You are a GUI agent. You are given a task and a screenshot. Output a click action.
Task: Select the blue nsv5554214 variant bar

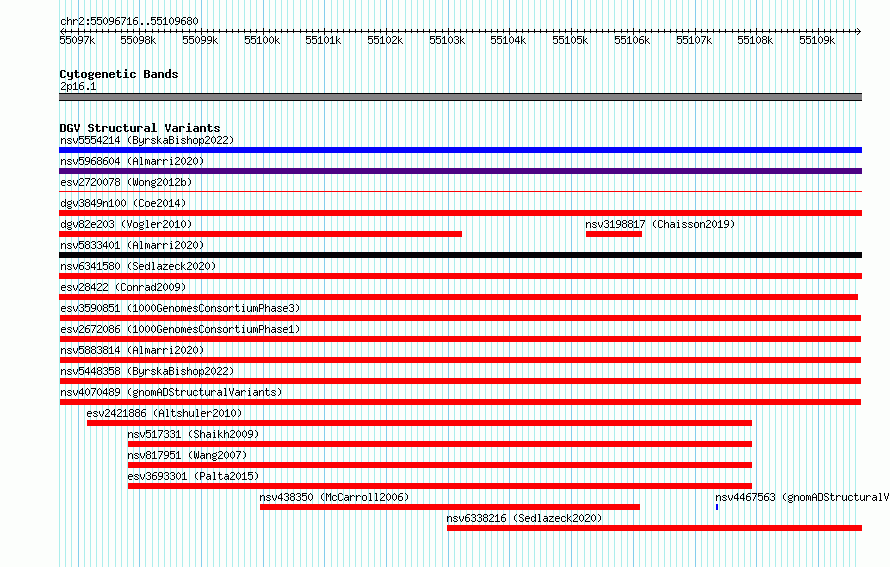click(x=460, y=150)
